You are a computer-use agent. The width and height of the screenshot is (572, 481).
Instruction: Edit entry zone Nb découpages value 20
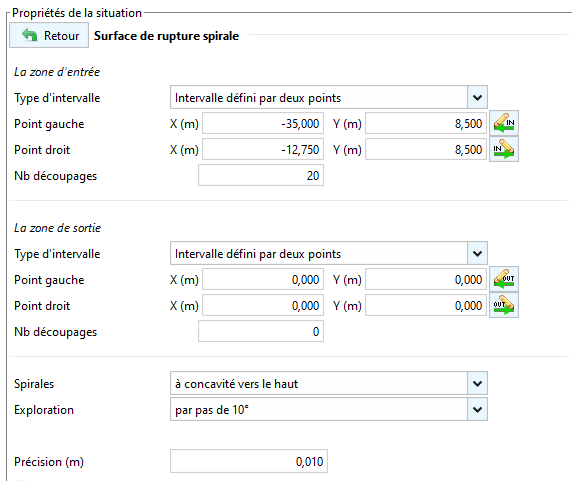(x=261, y=175)
